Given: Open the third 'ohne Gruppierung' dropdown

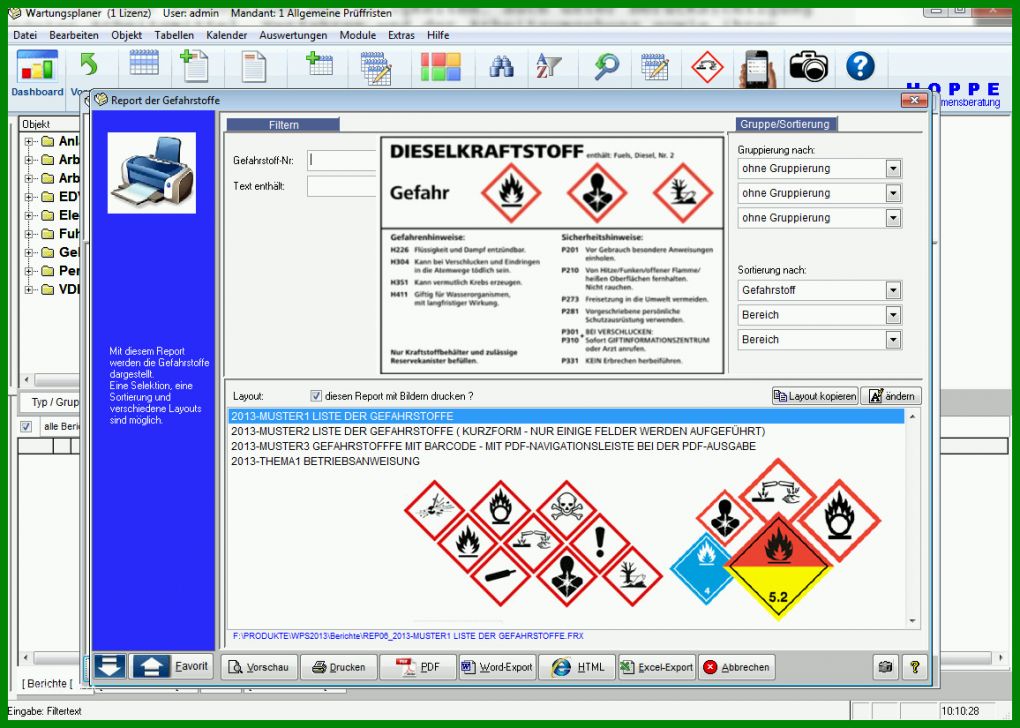Looking at the screenshot, I should [893, 218].
